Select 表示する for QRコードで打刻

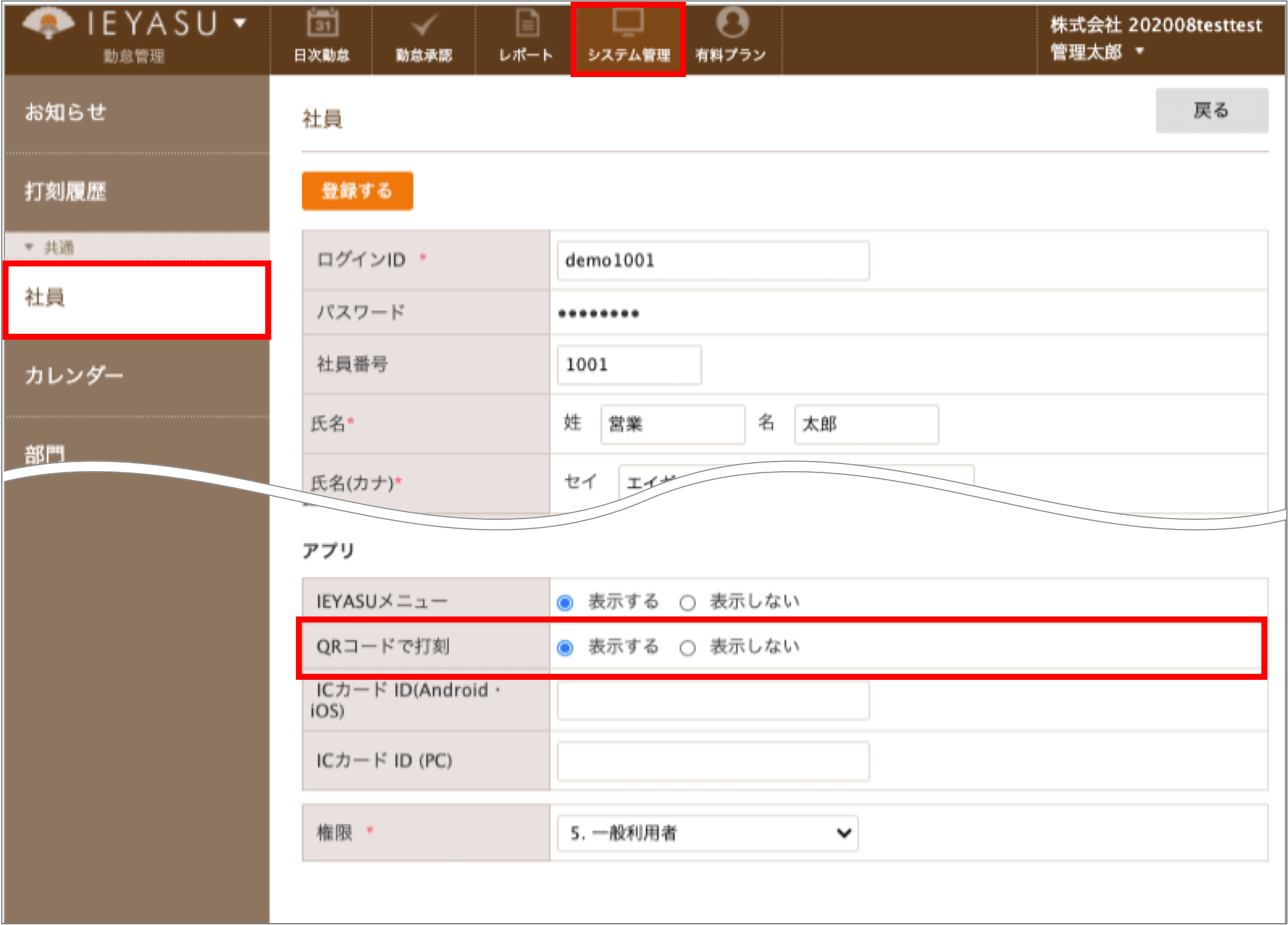[x=565, y=648]
